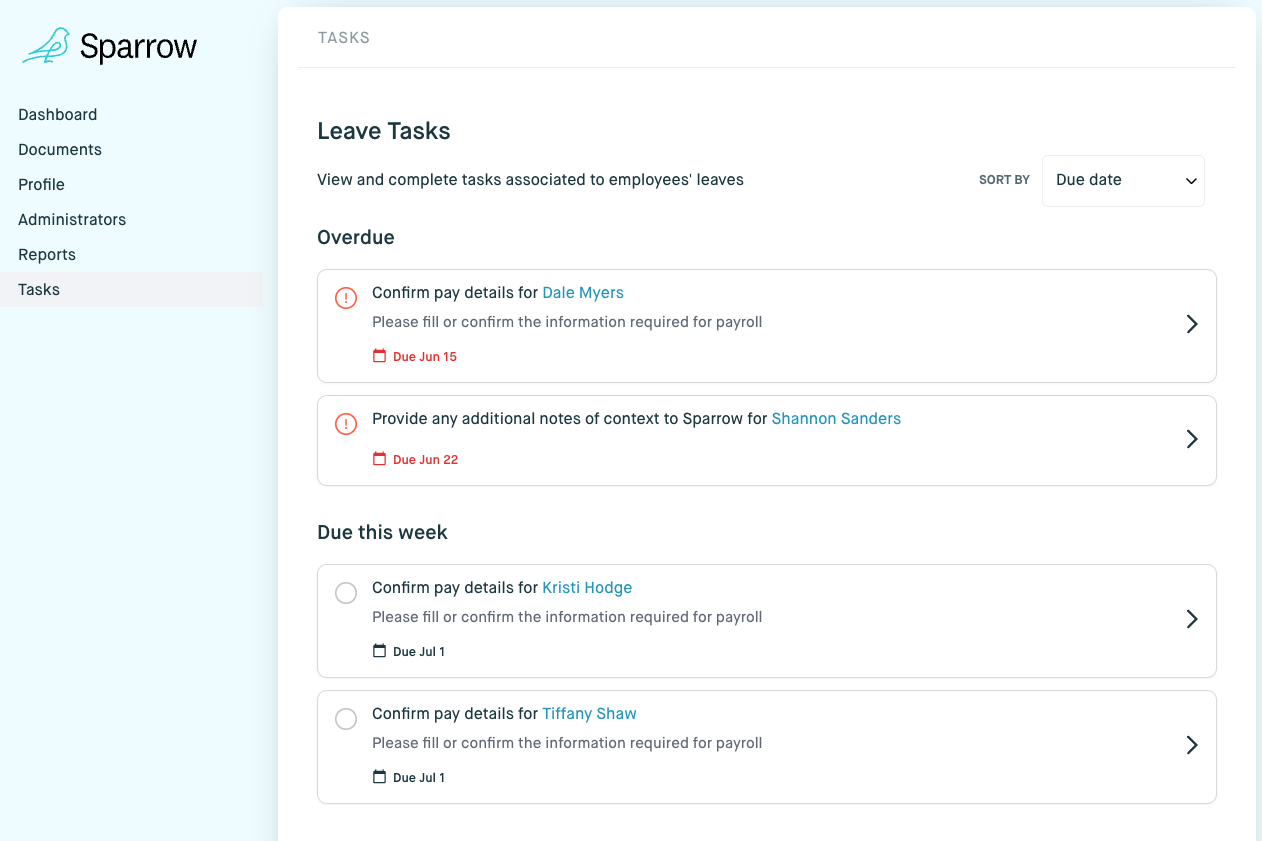Click calendar icon on Tiffany Shaw task

[379, 777]
